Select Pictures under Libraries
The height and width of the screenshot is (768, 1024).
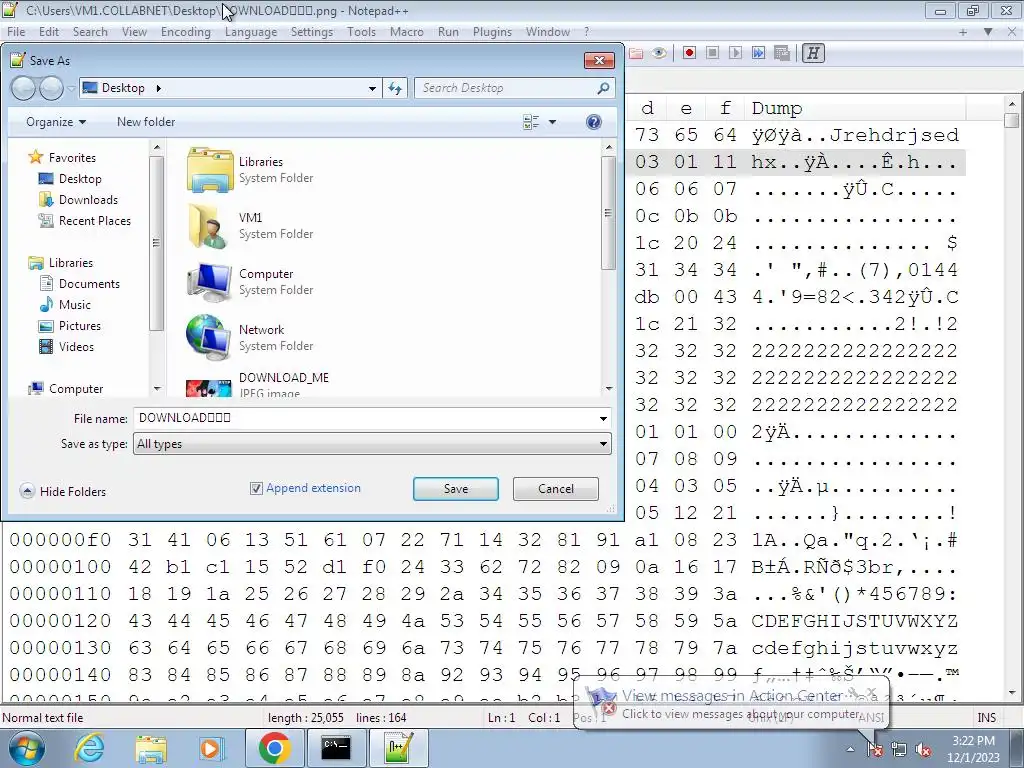[x=70, y=325]
